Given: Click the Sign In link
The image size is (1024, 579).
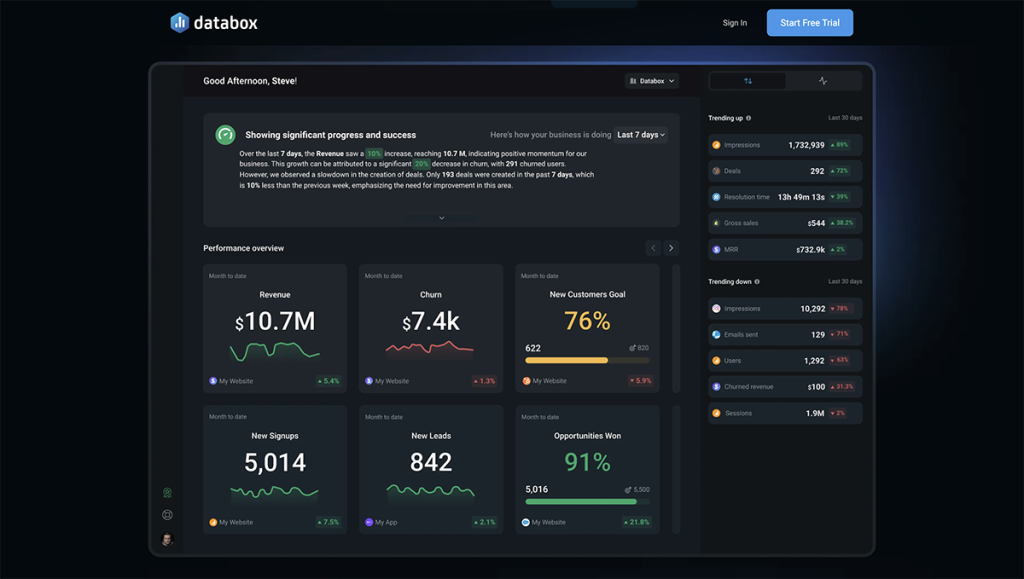Looking at the screenshot, I should pos(734,23).
